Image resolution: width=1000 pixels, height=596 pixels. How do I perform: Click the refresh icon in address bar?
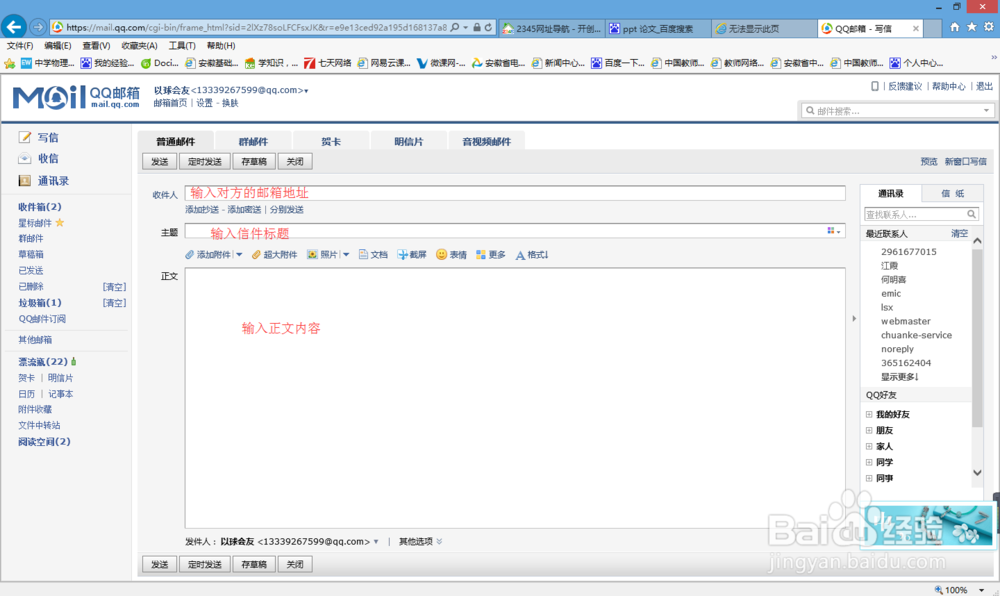[x=488, y=27]
